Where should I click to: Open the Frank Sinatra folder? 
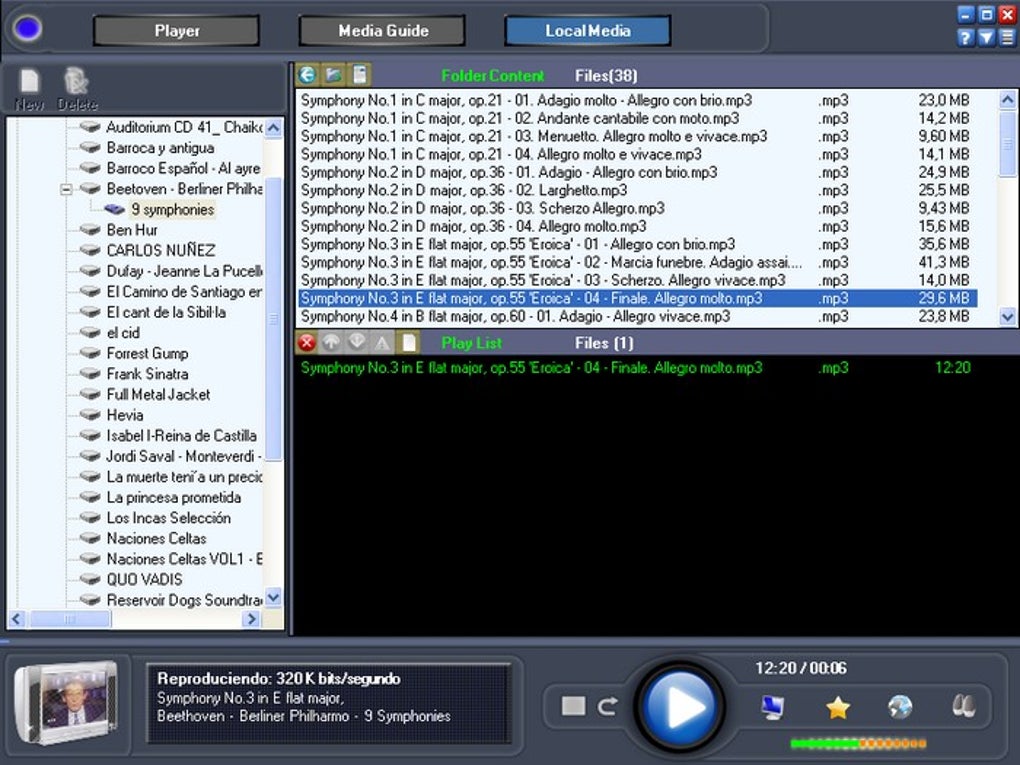pos(148,374)
